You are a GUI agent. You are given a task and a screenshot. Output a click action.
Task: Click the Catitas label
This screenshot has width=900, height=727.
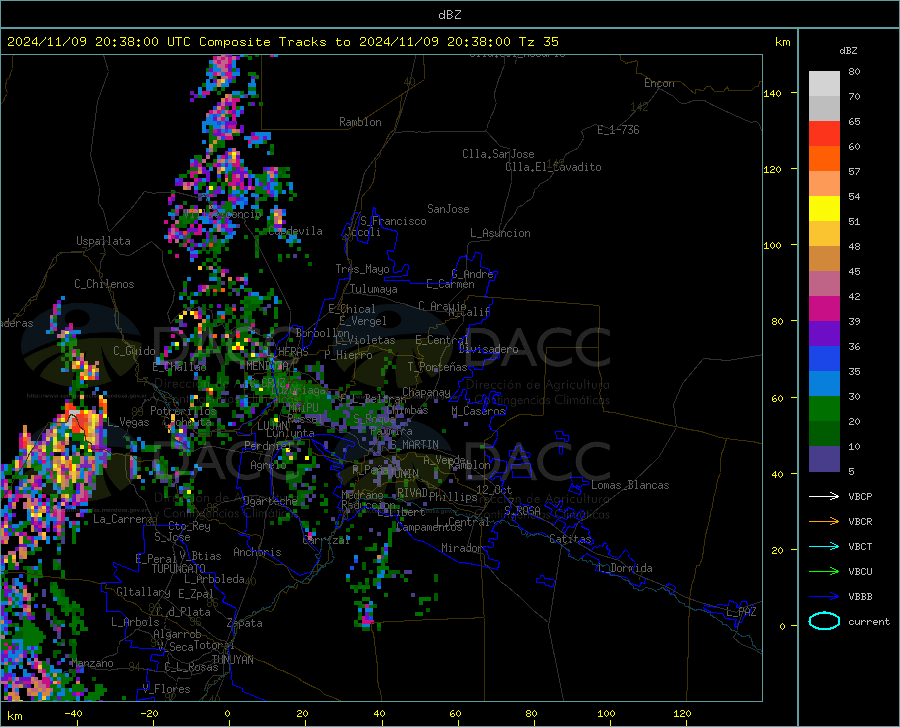(571, 539)
